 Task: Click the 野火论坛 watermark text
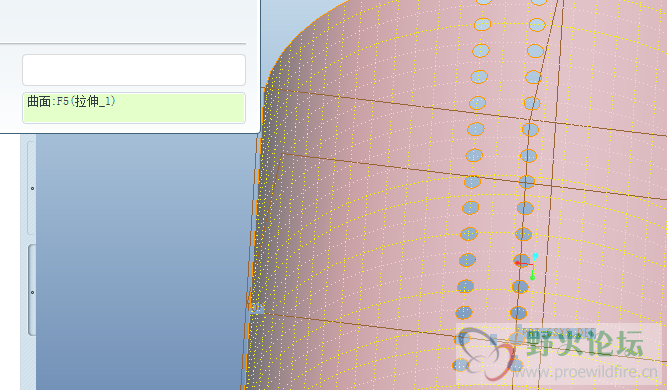click(x=585, y=343)
